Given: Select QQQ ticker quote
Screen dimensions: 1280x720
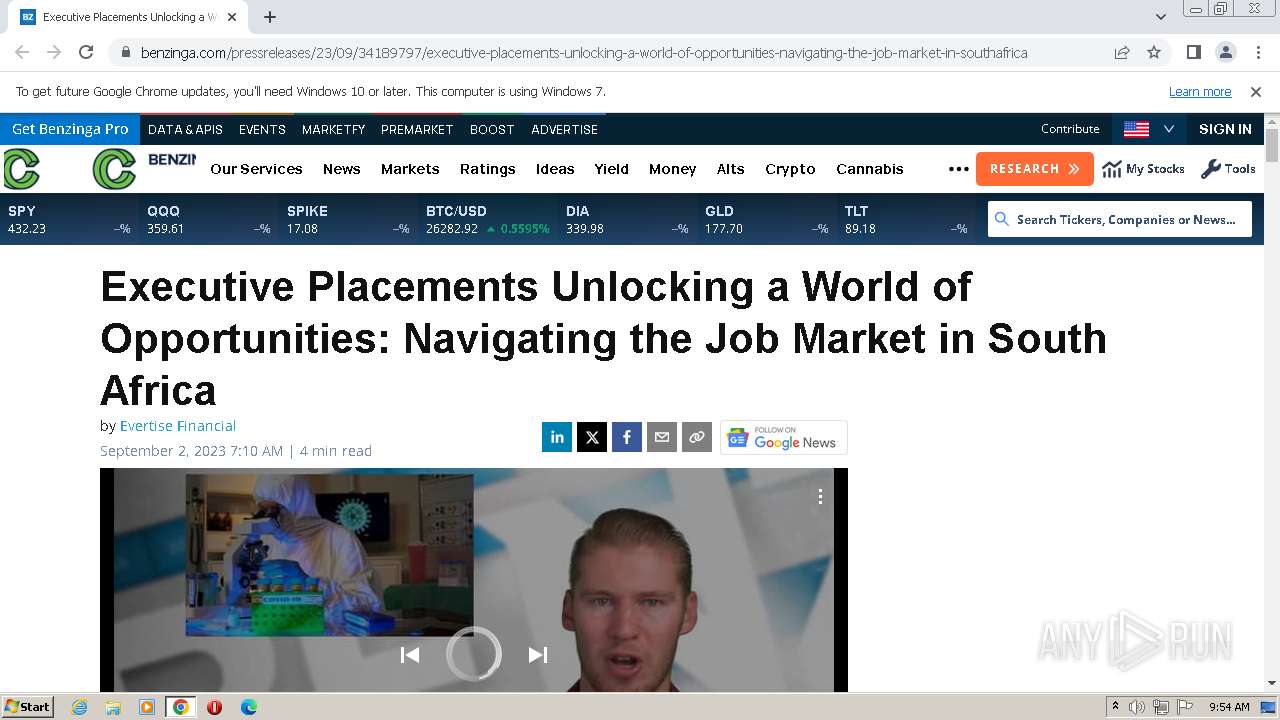Looking at the screenshot, I should [209, 219].
